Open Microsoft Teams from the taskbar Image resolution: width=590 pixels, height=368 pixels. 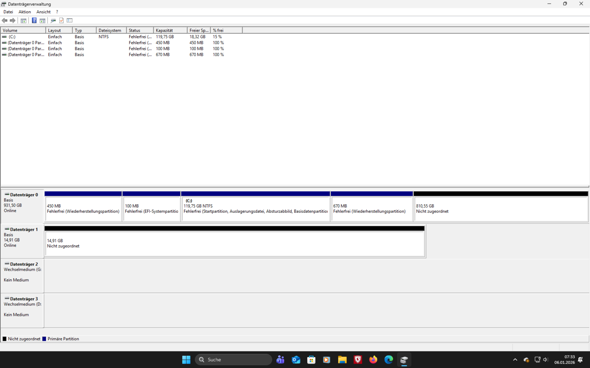280,360
